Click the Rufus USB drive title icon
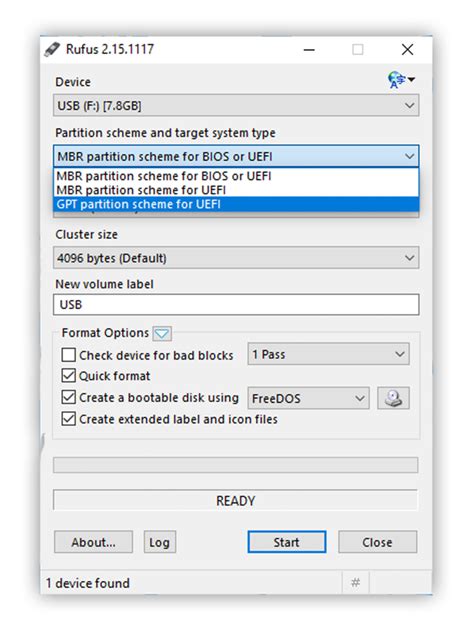 52,50
